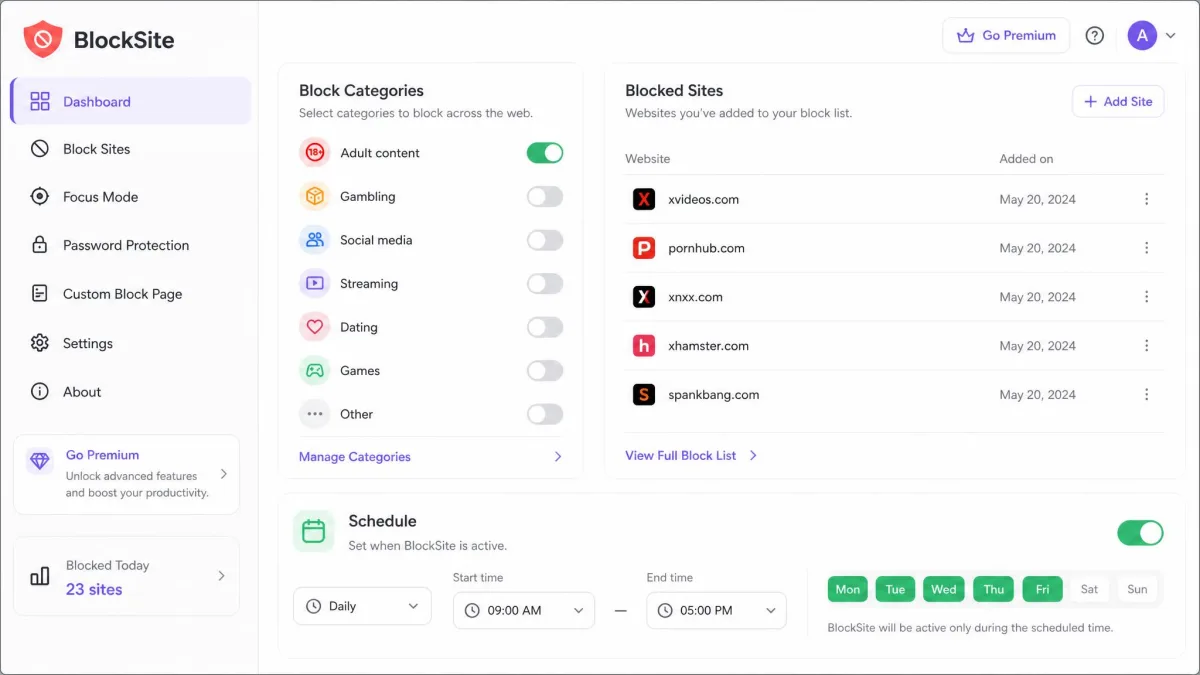
Task: Toggle the Sat day chip
Action: (1089, 589)
